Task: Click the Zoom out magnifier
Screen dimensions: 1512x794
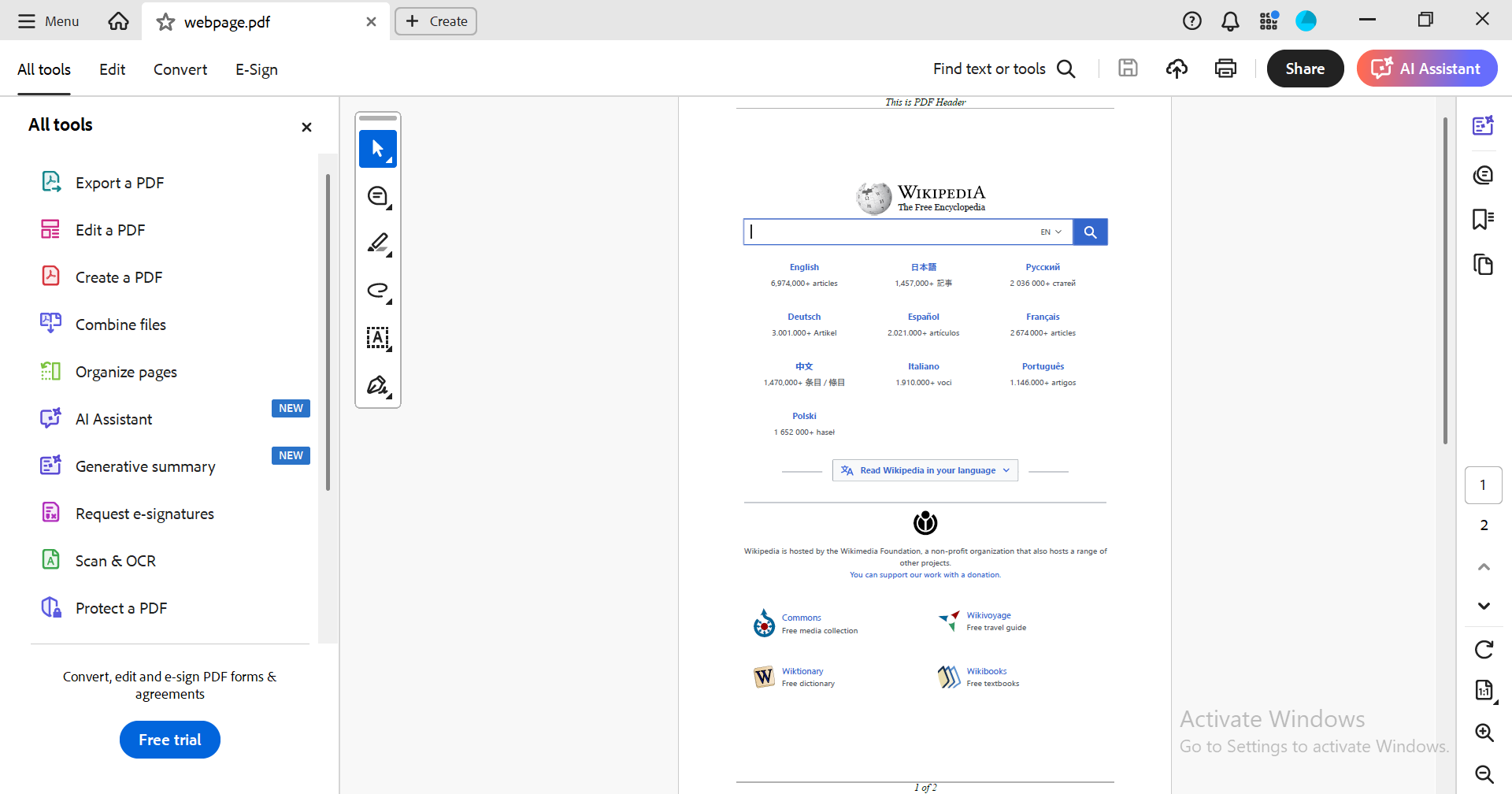Action: 1484,774
